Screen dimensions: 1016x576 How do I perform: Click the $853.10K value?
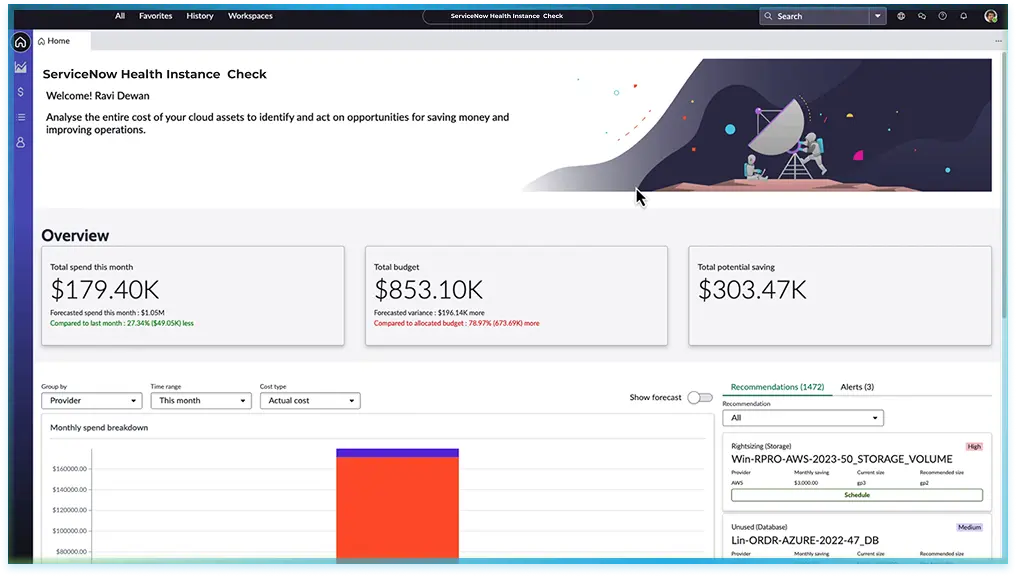point(428,290)
